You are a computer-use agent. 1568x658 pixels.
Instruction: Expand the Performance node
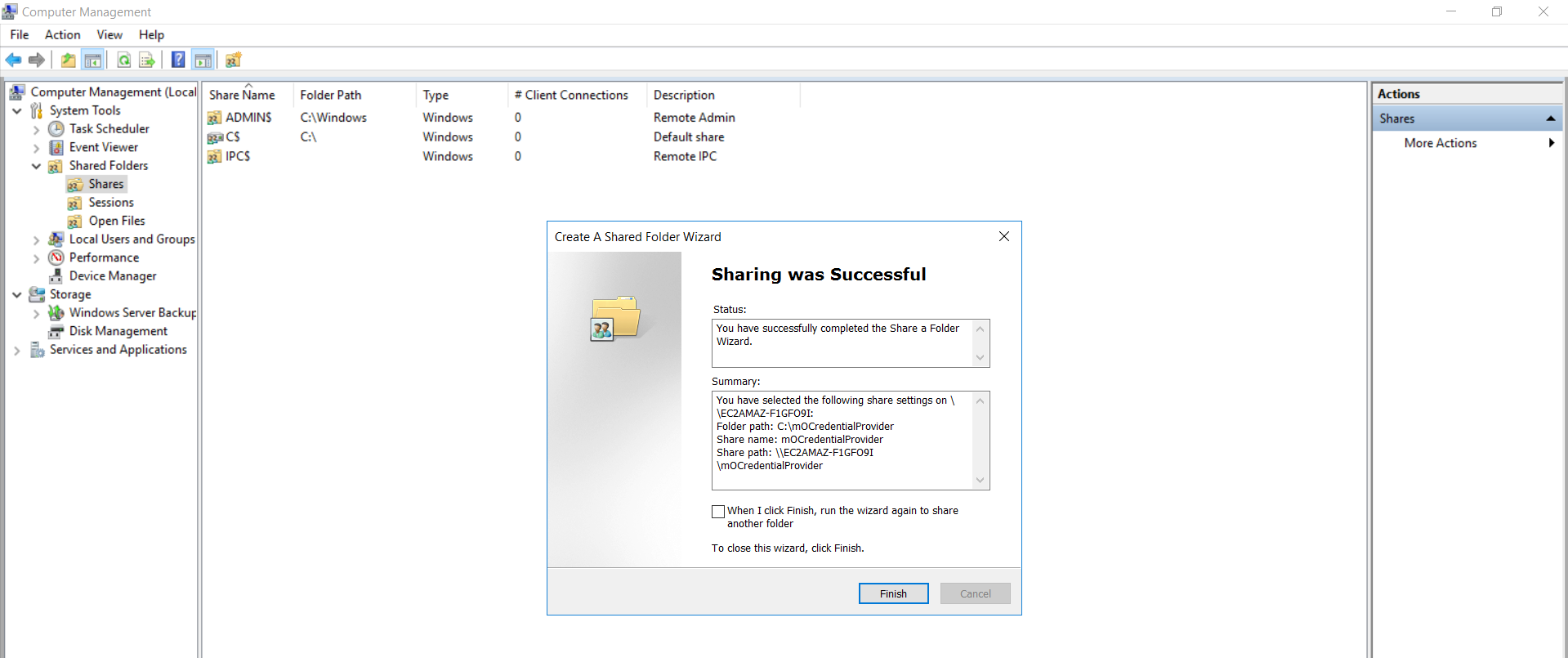36,258
